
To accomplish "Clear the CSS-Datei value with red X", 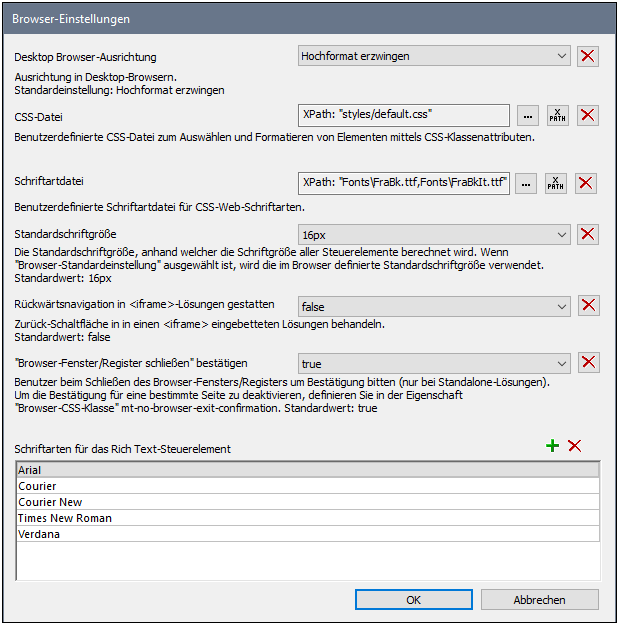I will click(589, 115).
